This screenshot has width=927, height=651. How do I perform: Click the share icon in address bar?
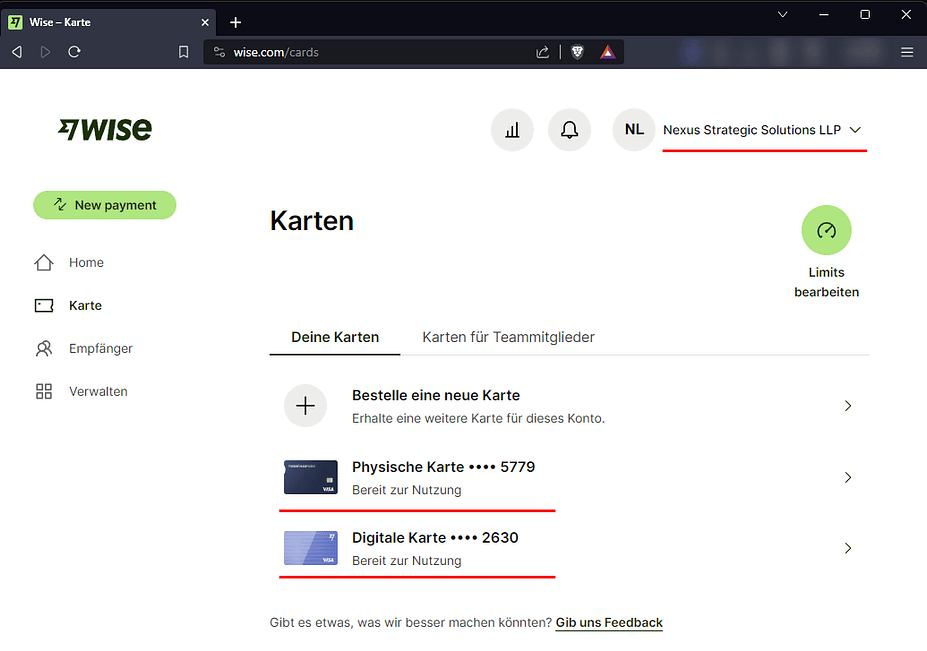pos(542,52)
